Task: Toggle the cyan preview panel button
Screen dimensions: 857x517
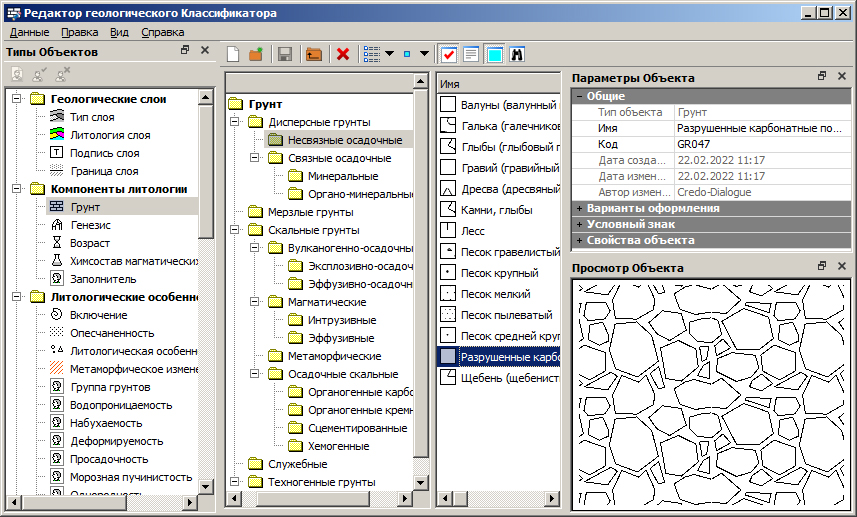Action: (x=494, y=54)
